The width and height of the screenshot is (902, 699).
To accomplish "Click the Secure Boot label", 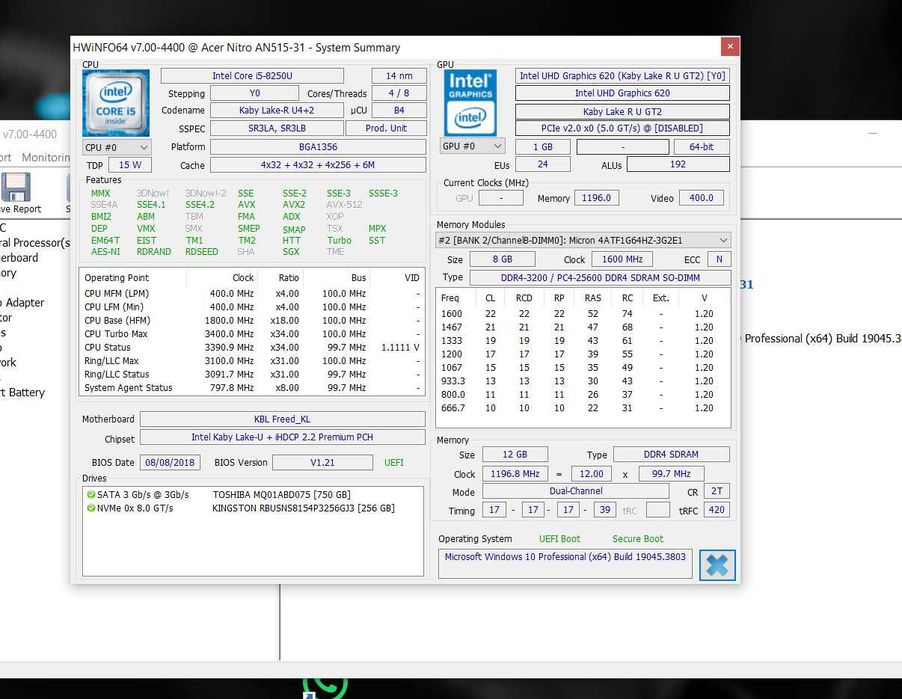I will coord(637,539).
